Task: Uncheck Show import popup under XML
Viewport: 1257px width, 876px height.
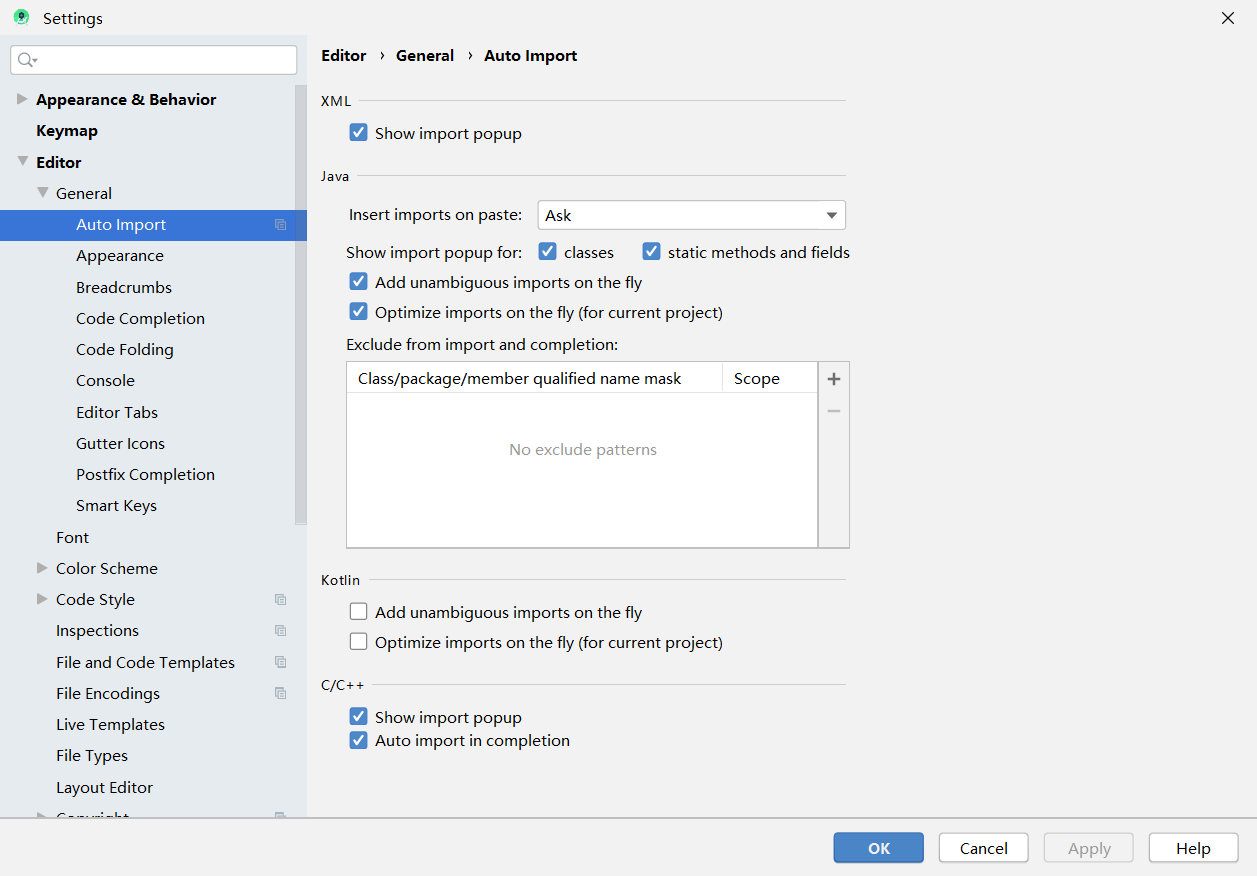Action: (x=358, y=132)
